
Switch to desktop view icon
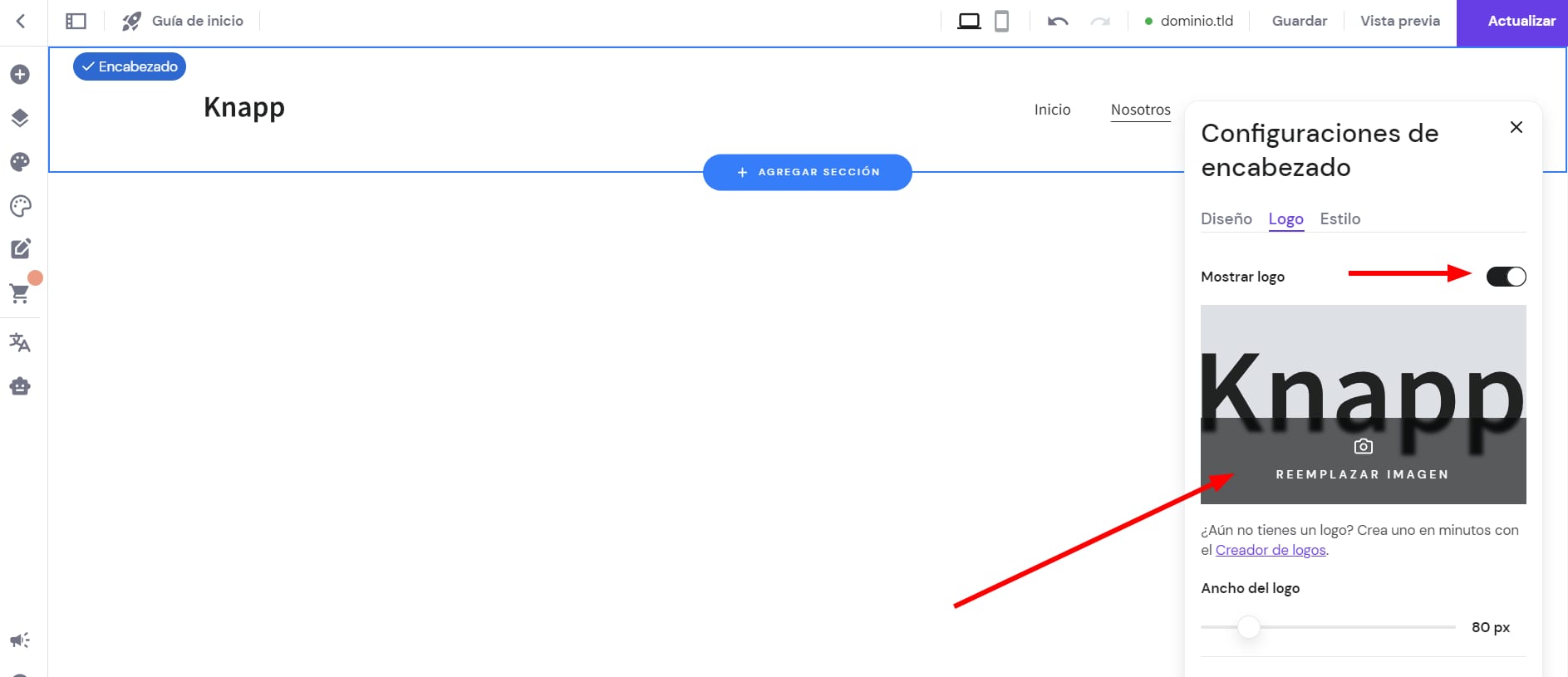pyautogui.click(x=969, y=21)
